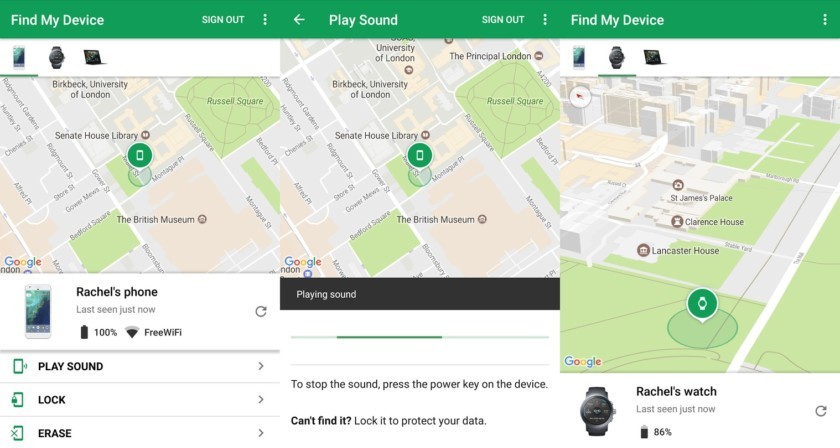Image resolution: width=840 pixels, height=448 pixels.
Task: Tap Rachel's watch thumbnail image
Action: [597, 411]
